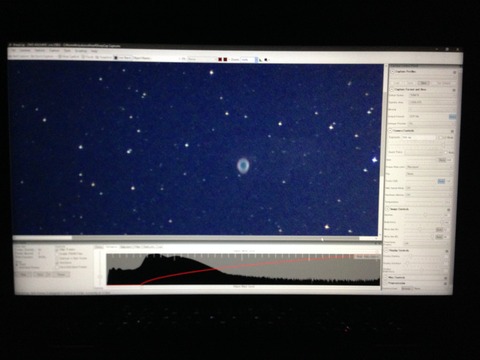Click Quick Capture in the toolbar

click(x=42, y=57)
